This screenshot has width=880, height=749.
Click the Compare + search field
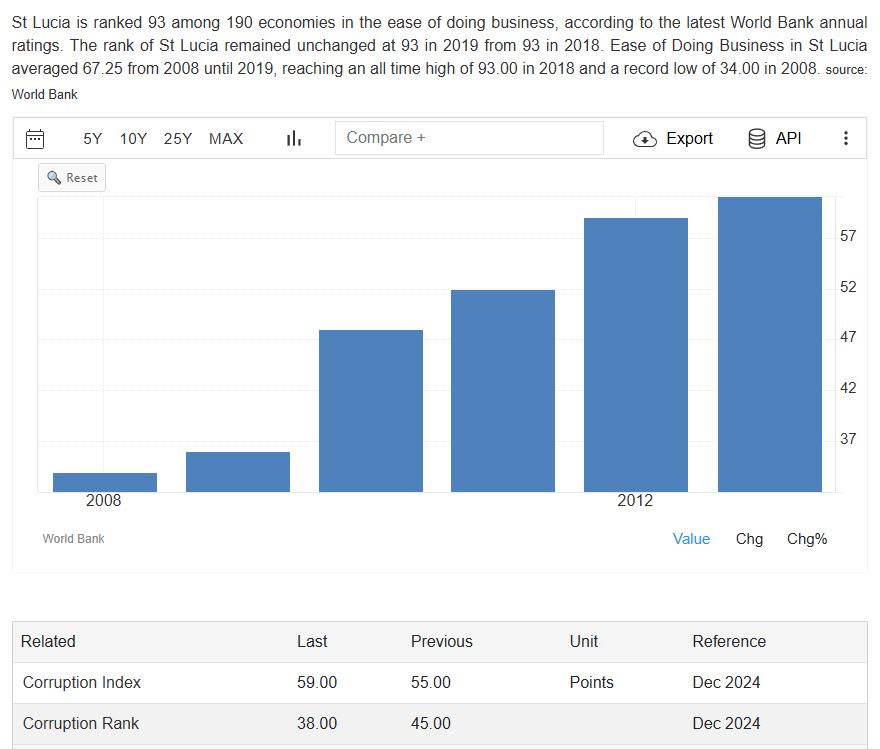[x=469, y=138]
